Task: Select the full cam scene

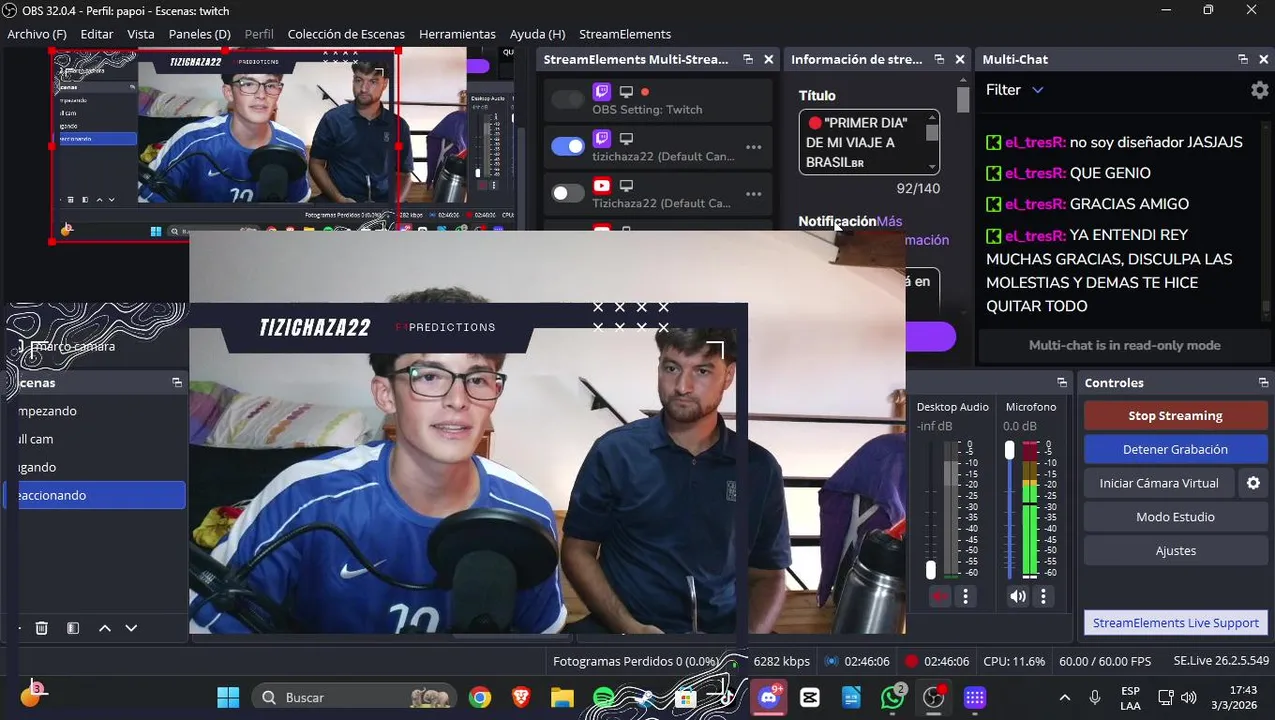Action: (95, 439)
